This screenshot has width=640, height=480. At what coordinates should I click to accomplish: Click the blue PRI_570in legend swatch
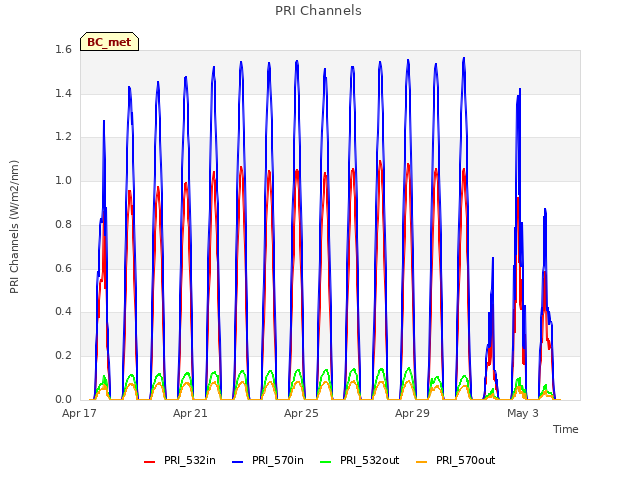[238, 462]
